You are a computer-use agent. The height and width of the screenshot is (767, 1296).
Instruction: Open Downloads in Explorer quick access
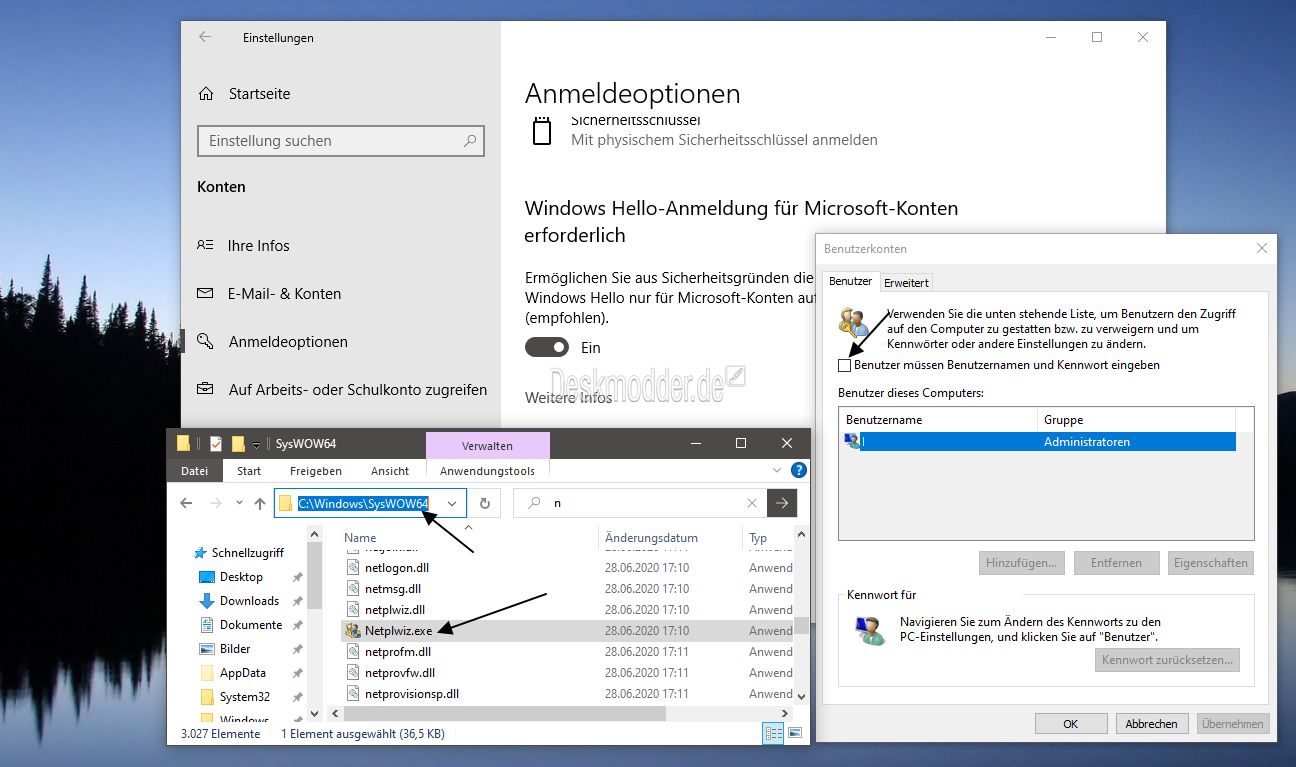click(x=249, y=601)
